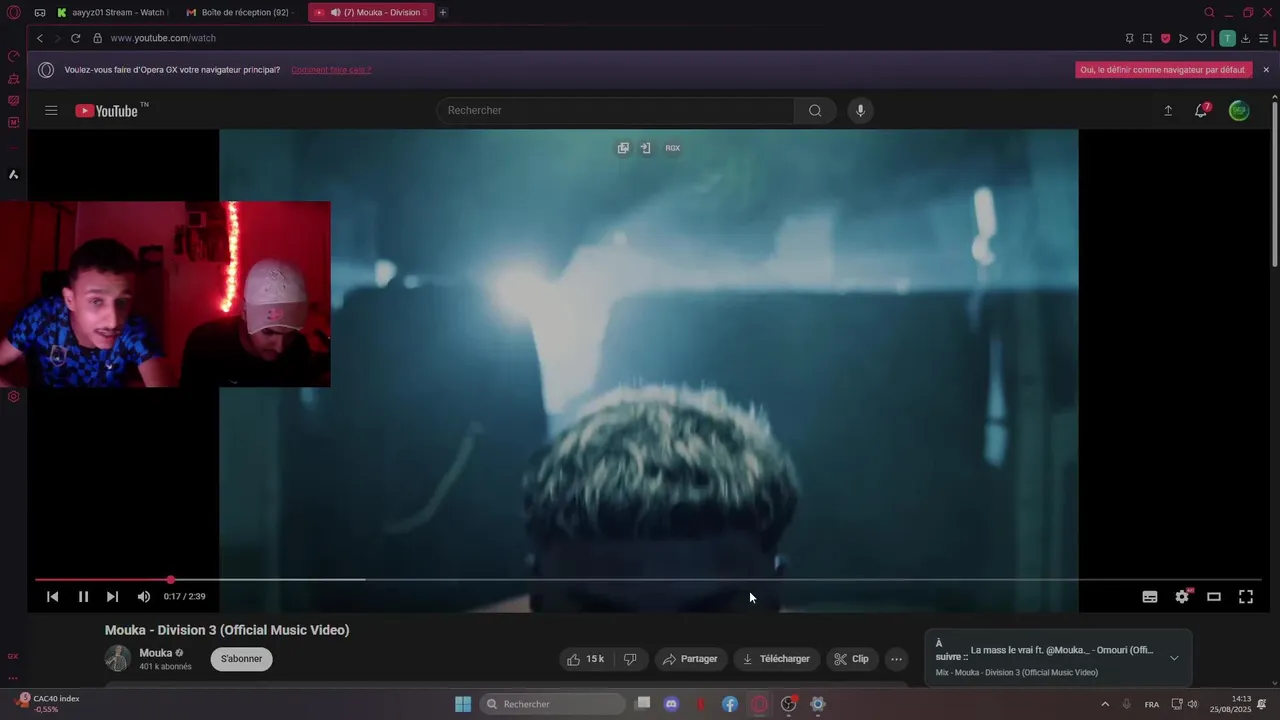Screen dimensions: 1280x720
Task: Open a new tab with the plus button
Action: point(443,12)
